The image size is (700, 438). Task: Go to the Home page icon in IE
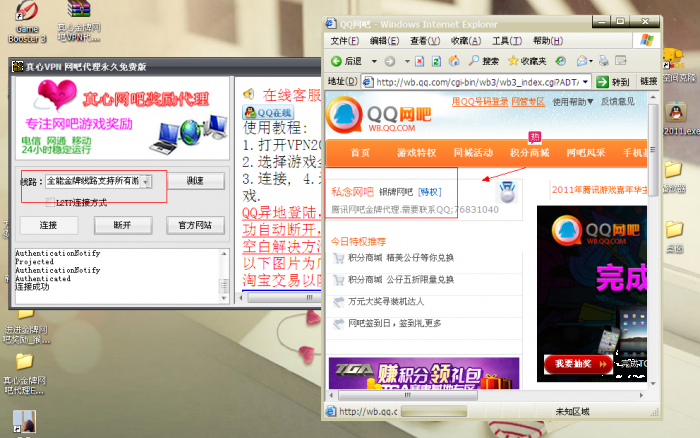tap(454, 61)
